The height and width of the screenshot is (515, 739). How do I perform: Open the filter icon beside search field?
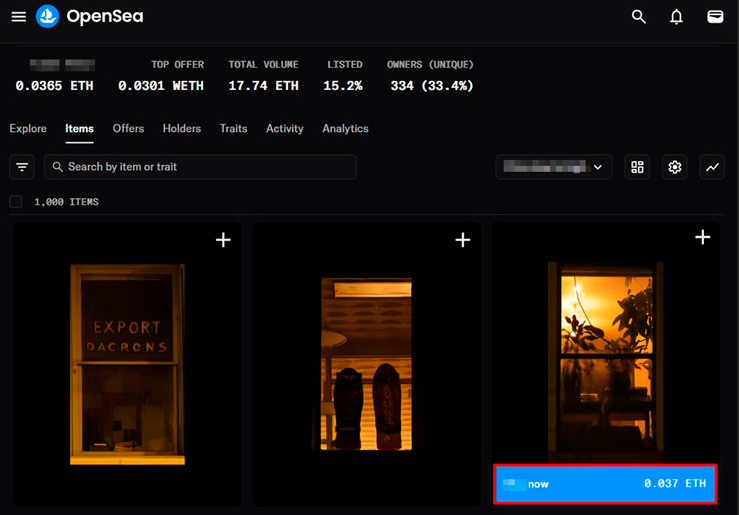point(22,167)
